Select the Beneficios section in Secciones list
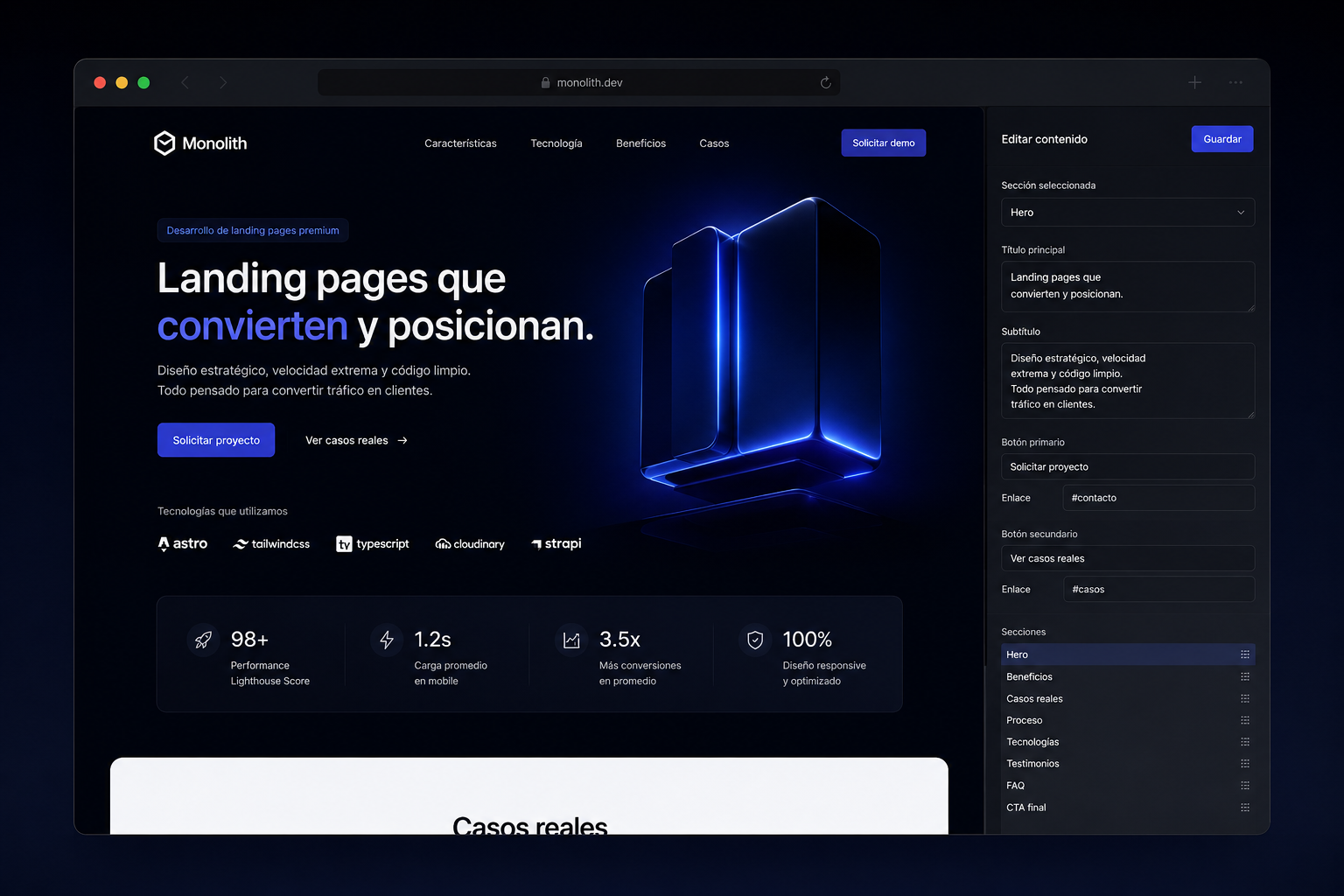This screenshot has width=1344, height=896. click(x=1128, y=676)
